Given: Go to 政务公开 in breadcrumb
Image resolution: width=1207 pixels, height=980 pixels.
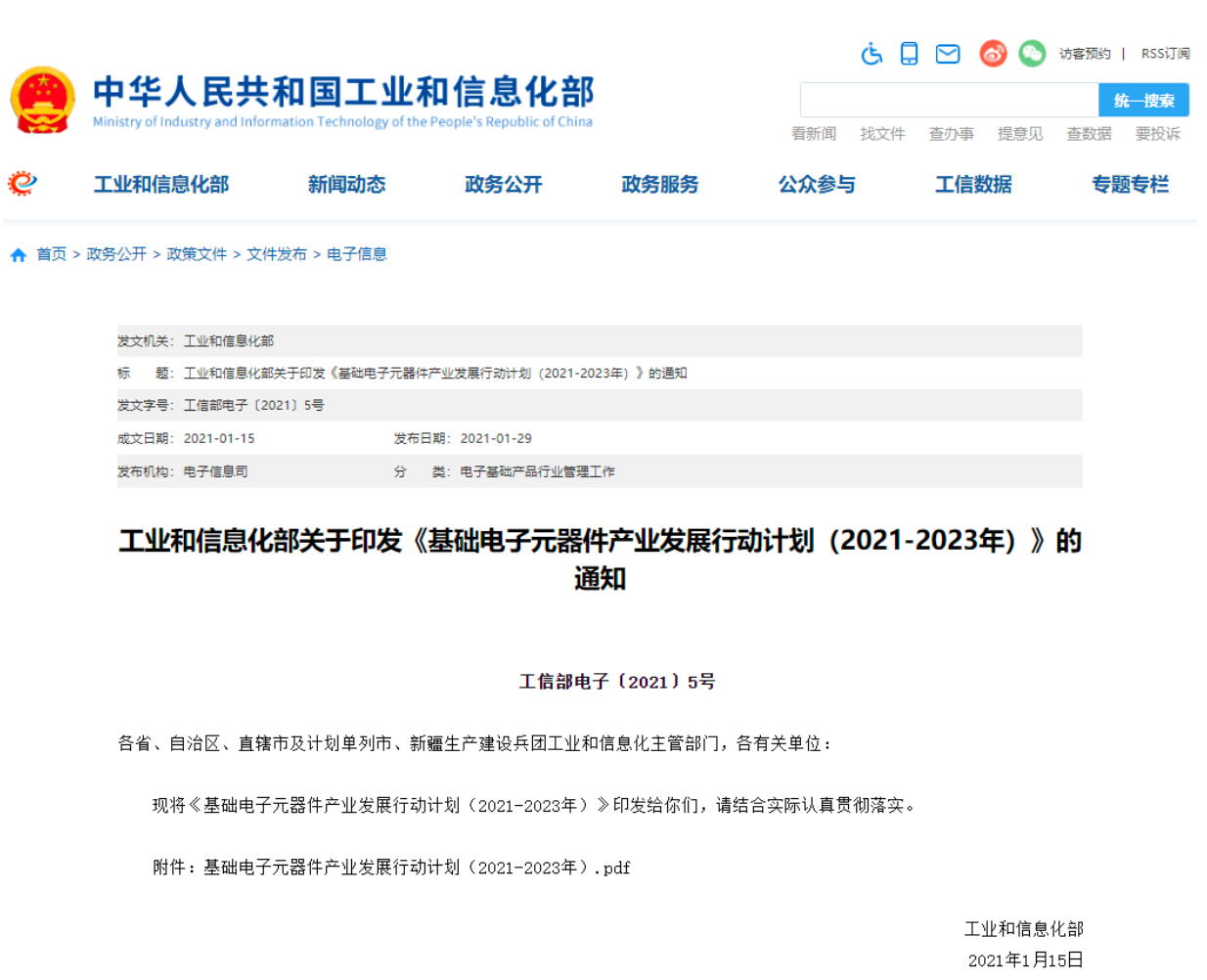Looking at the screenshot, I should (116, 254).
